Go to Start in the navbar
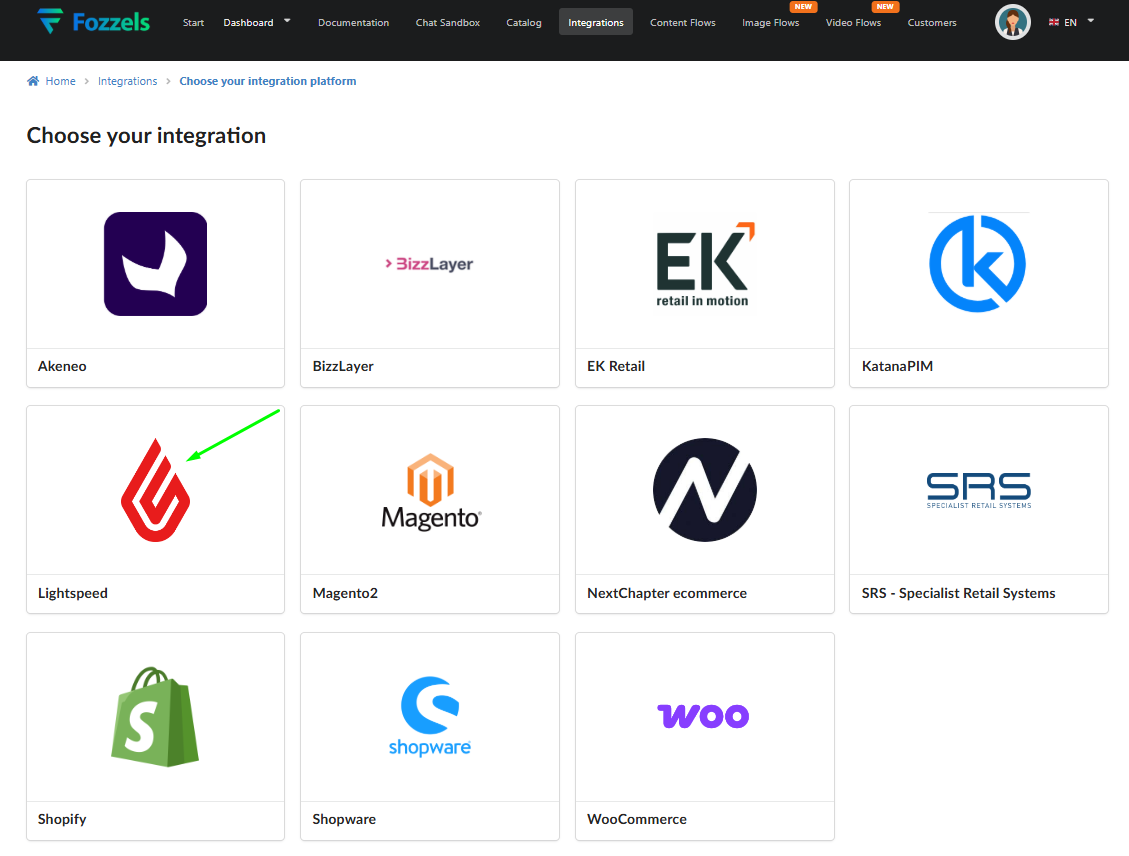 coord(193,22)
